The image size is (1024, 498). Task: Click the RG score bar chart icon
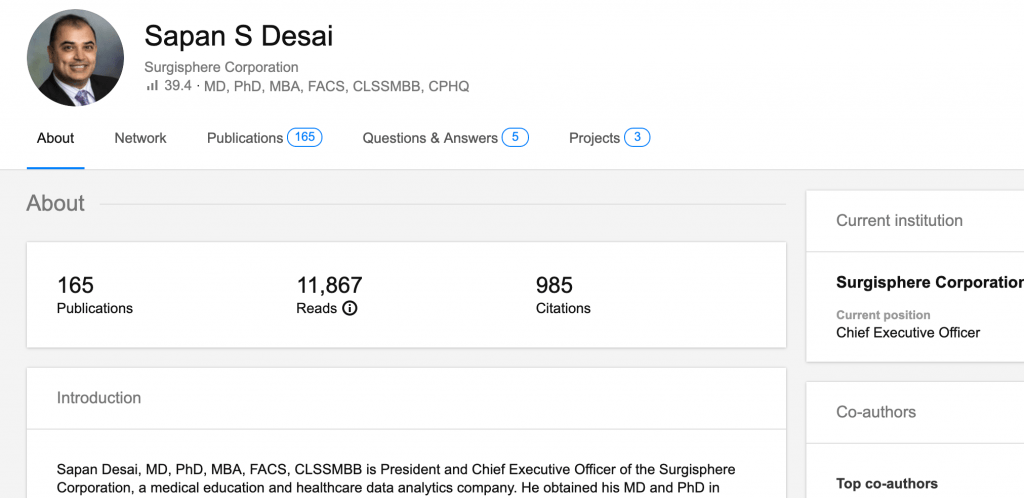pos(152,86)
